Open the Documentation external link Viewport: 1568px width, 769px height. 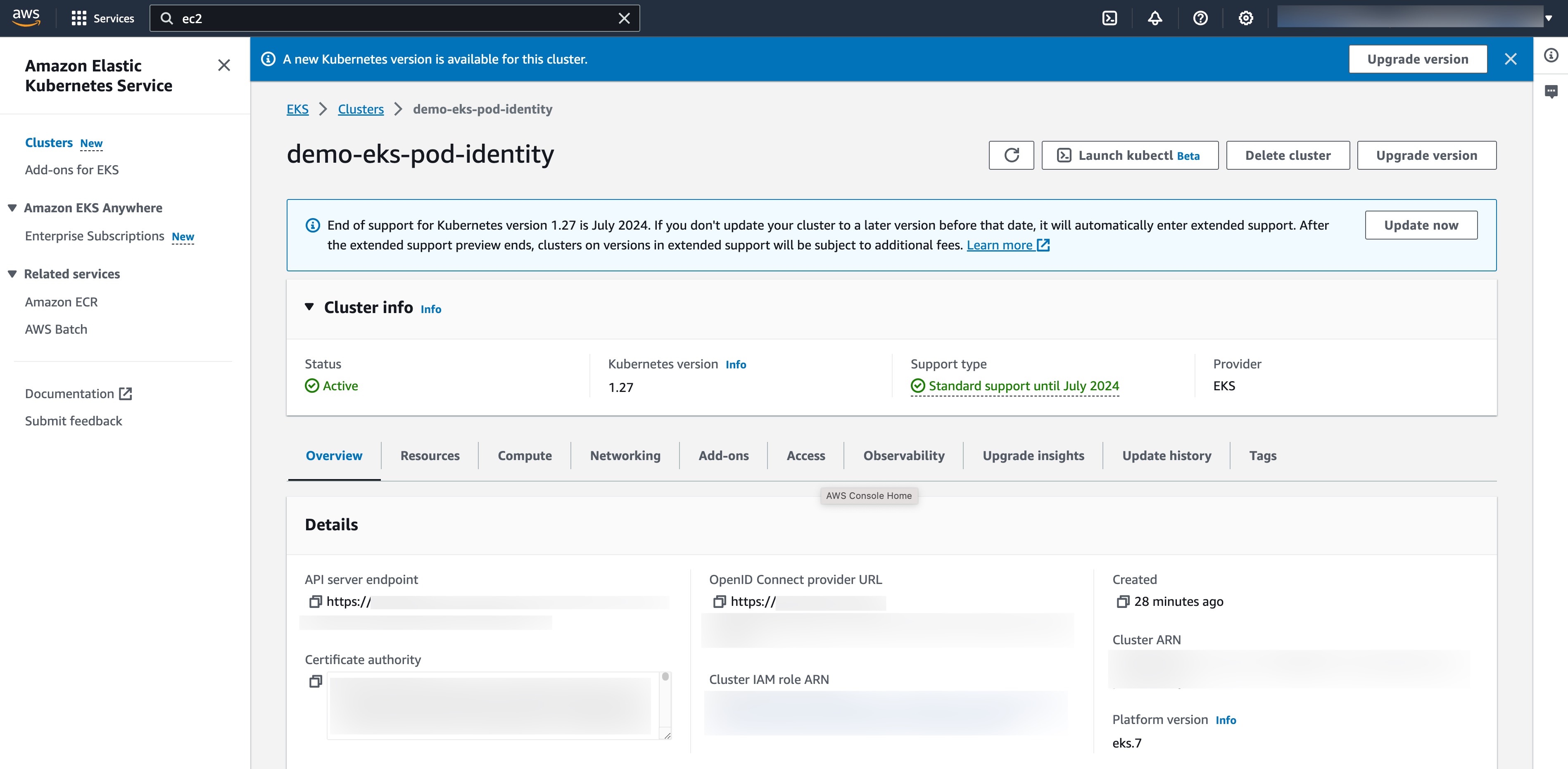click(x=78, y=394)
